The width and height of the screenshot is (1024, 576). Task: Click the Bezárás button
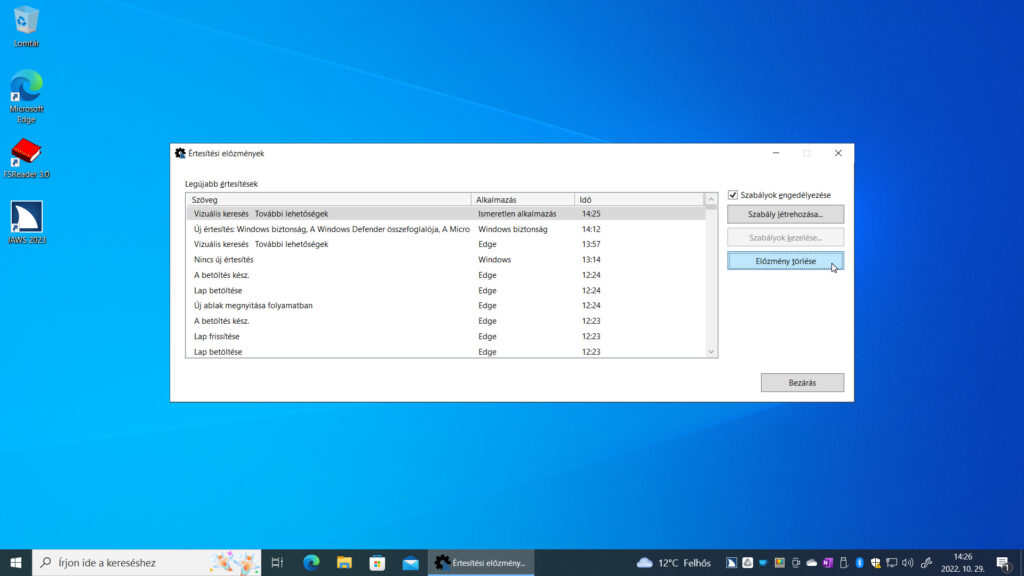click(802, 383)
